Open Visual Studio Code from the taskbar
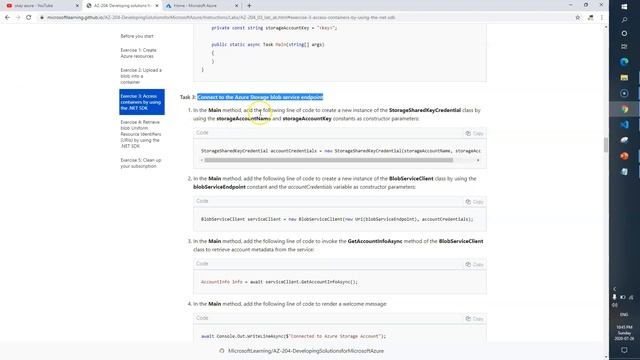 tap(624, 124)
